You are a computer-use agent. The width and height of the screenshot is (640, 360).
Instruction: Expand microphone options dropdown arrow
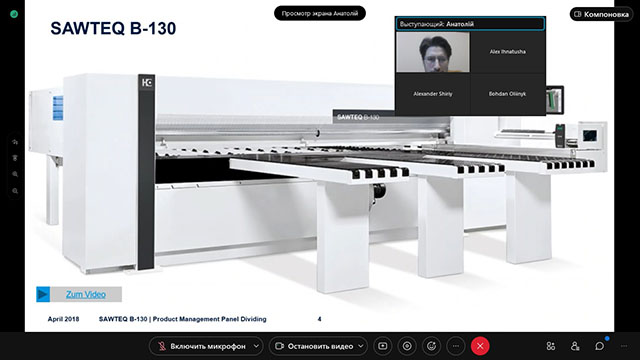point(256,346)
